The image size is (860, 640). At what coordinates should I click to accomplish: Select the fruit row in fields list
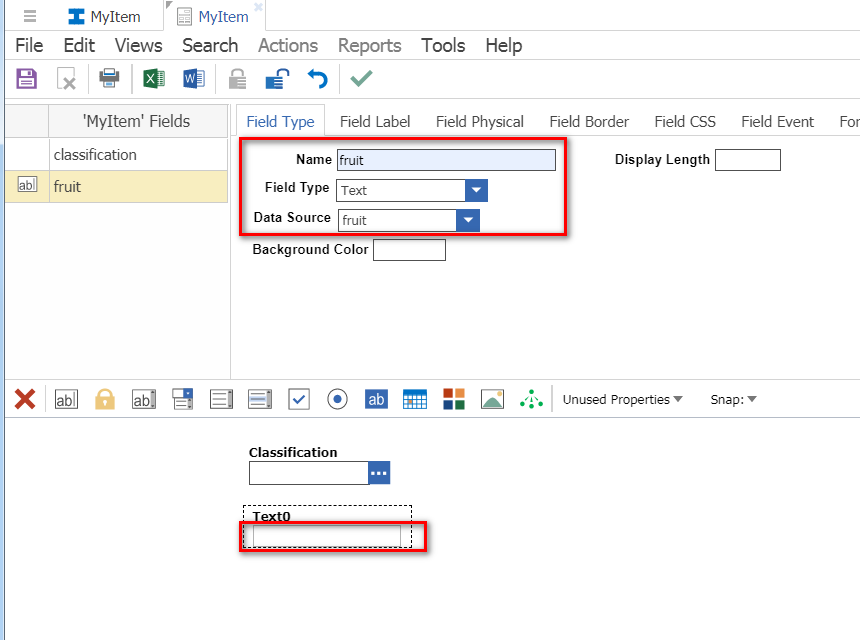(x=116, y=186)
